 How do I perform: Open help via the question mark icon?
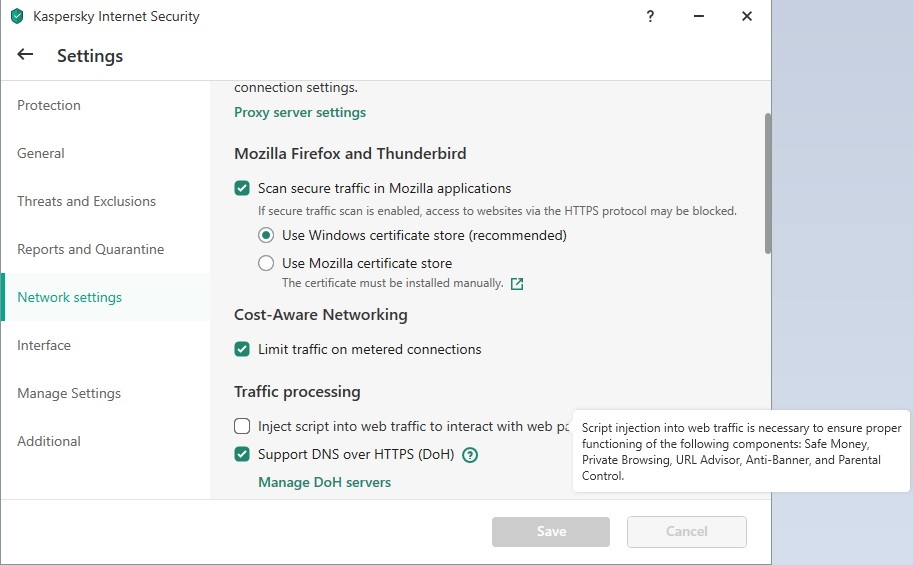[651, 16]
